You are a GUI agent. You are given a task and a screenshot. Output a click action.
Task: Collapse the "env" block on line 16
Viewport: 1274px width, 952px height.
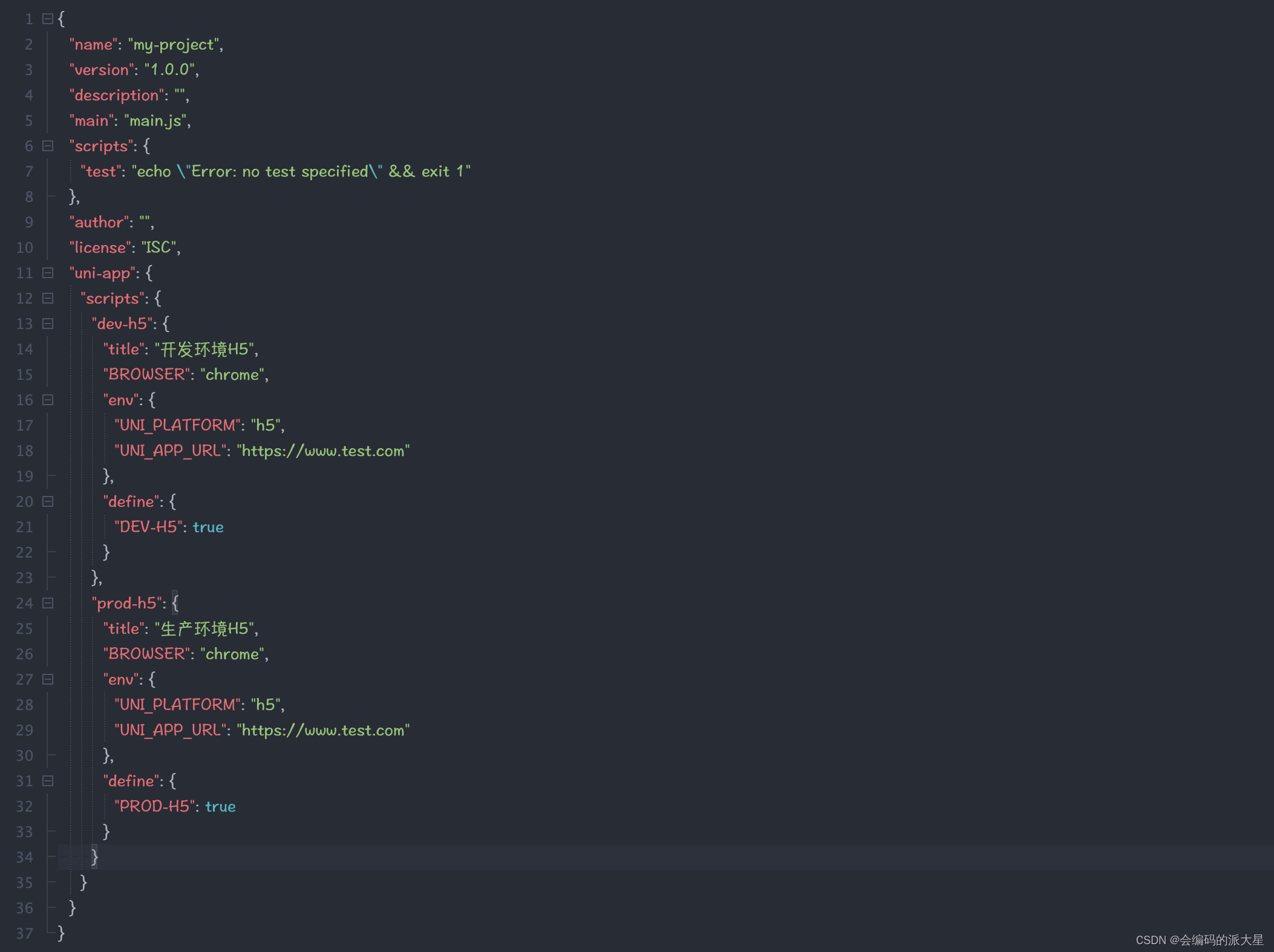[47, 400]
